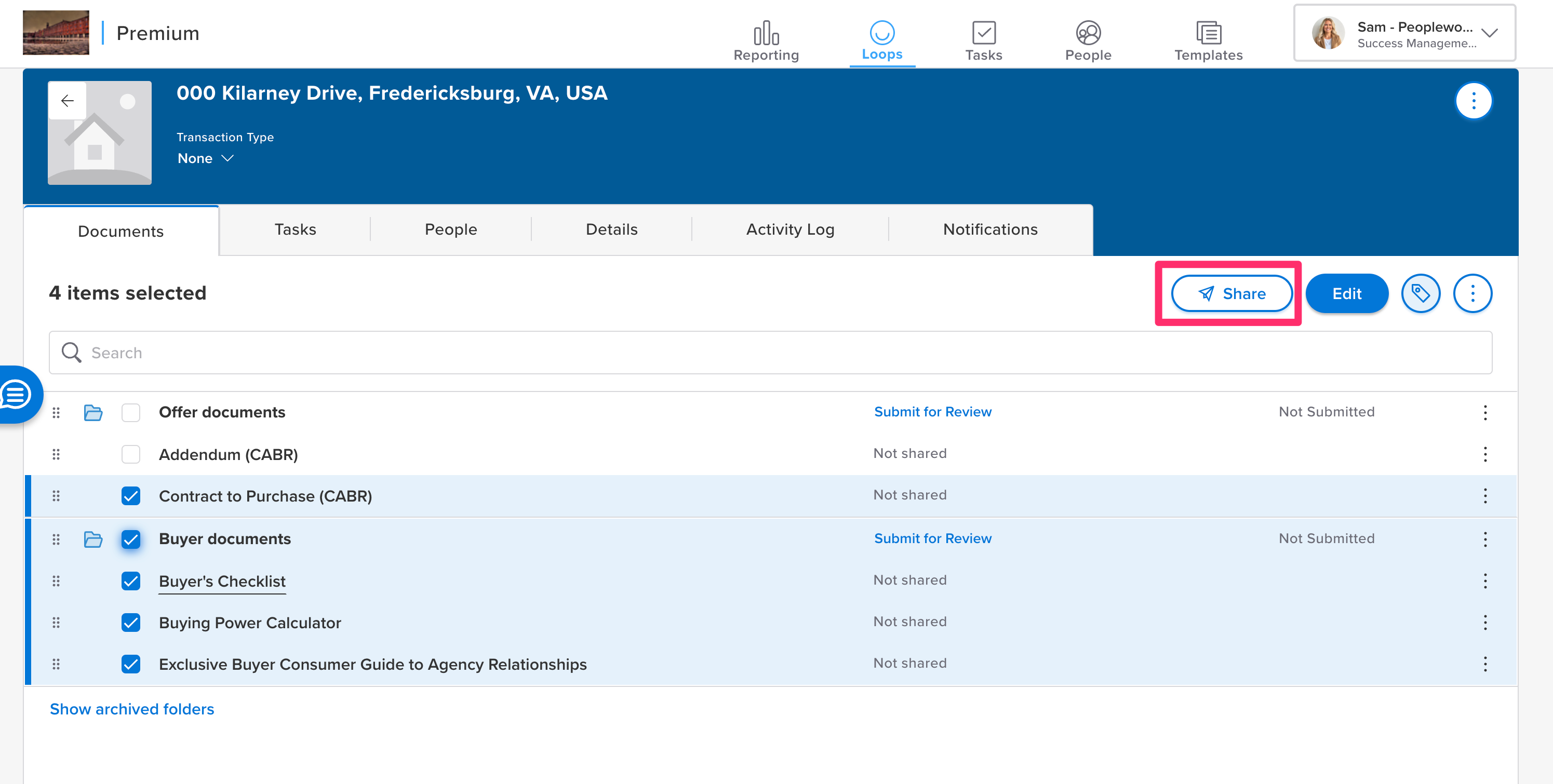Open the Reporting section icon
This screenshot has height=784, width=1553.
click(x=766, y=33)
